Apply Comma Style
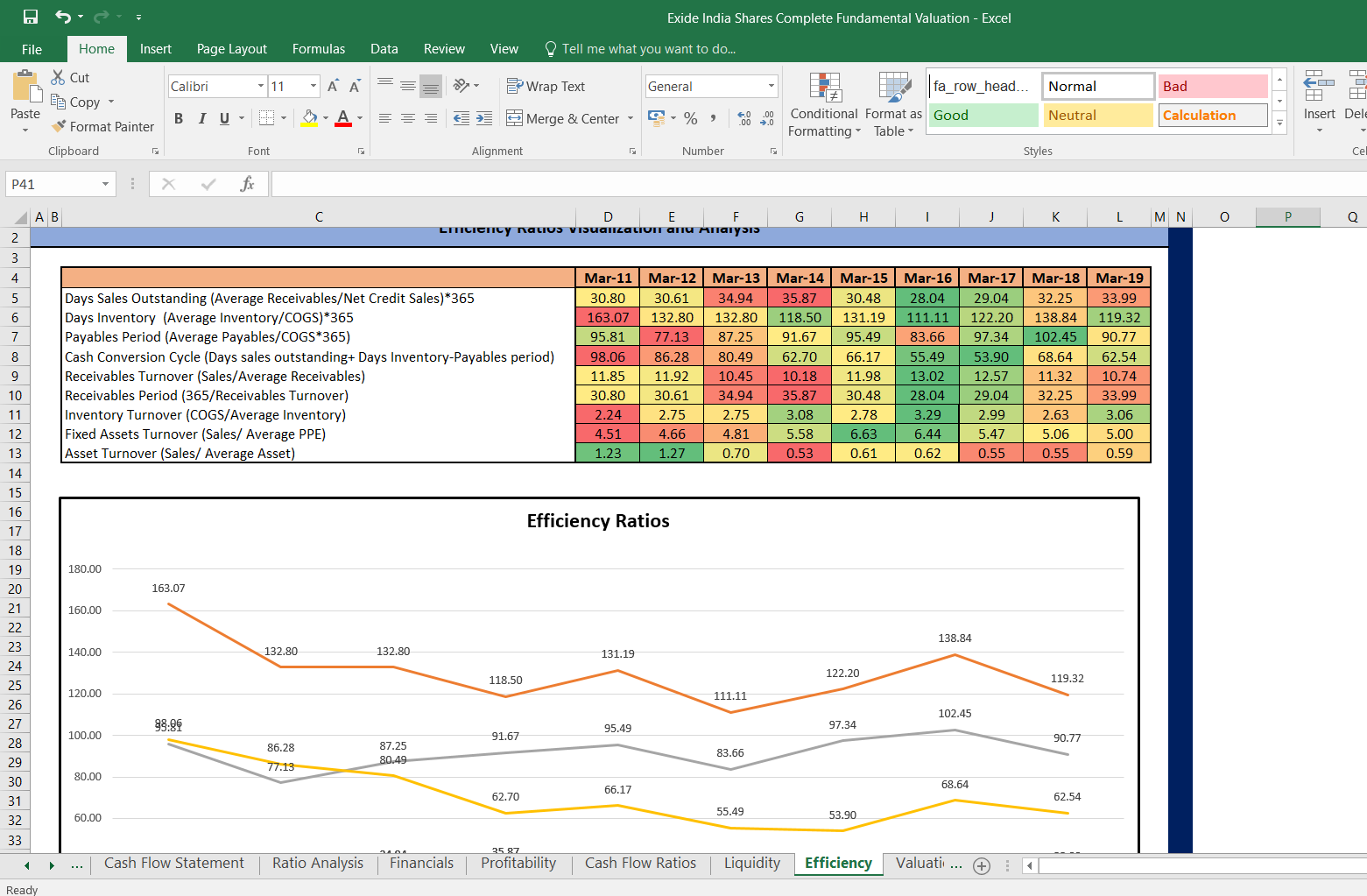Screen dimensions: 1367x896 point(714,118)
